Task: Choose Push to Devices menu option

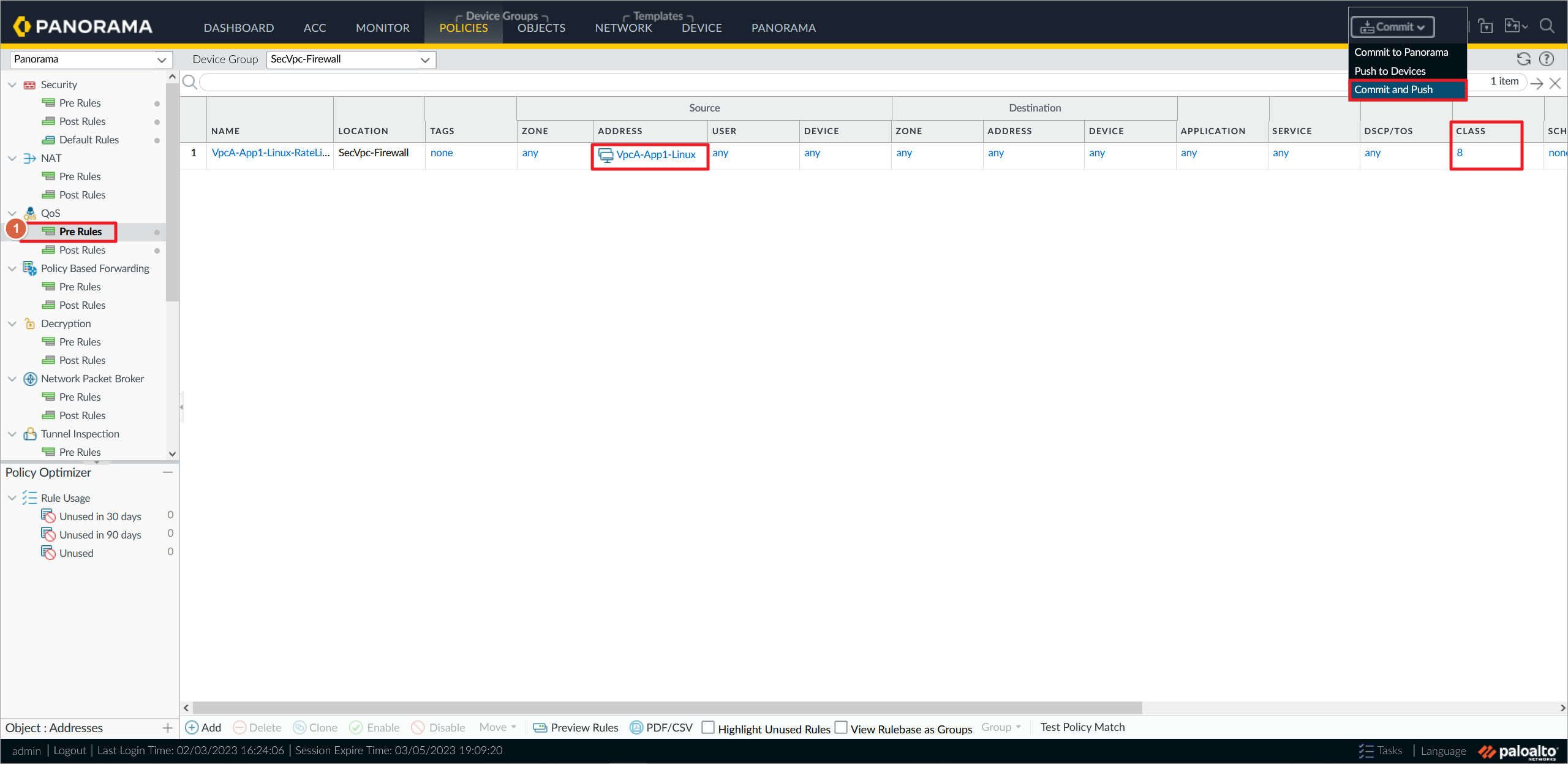Action: pyautogui.click(x=1390, y=71)
